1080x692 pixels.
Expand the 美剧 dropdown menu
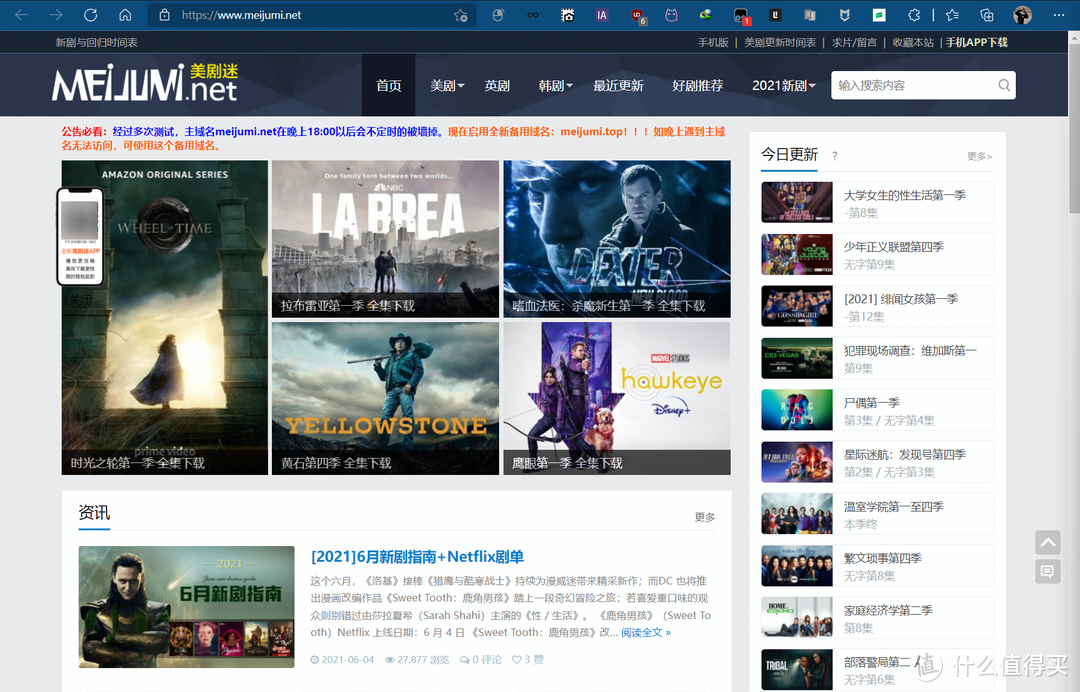tap(447, 85)
